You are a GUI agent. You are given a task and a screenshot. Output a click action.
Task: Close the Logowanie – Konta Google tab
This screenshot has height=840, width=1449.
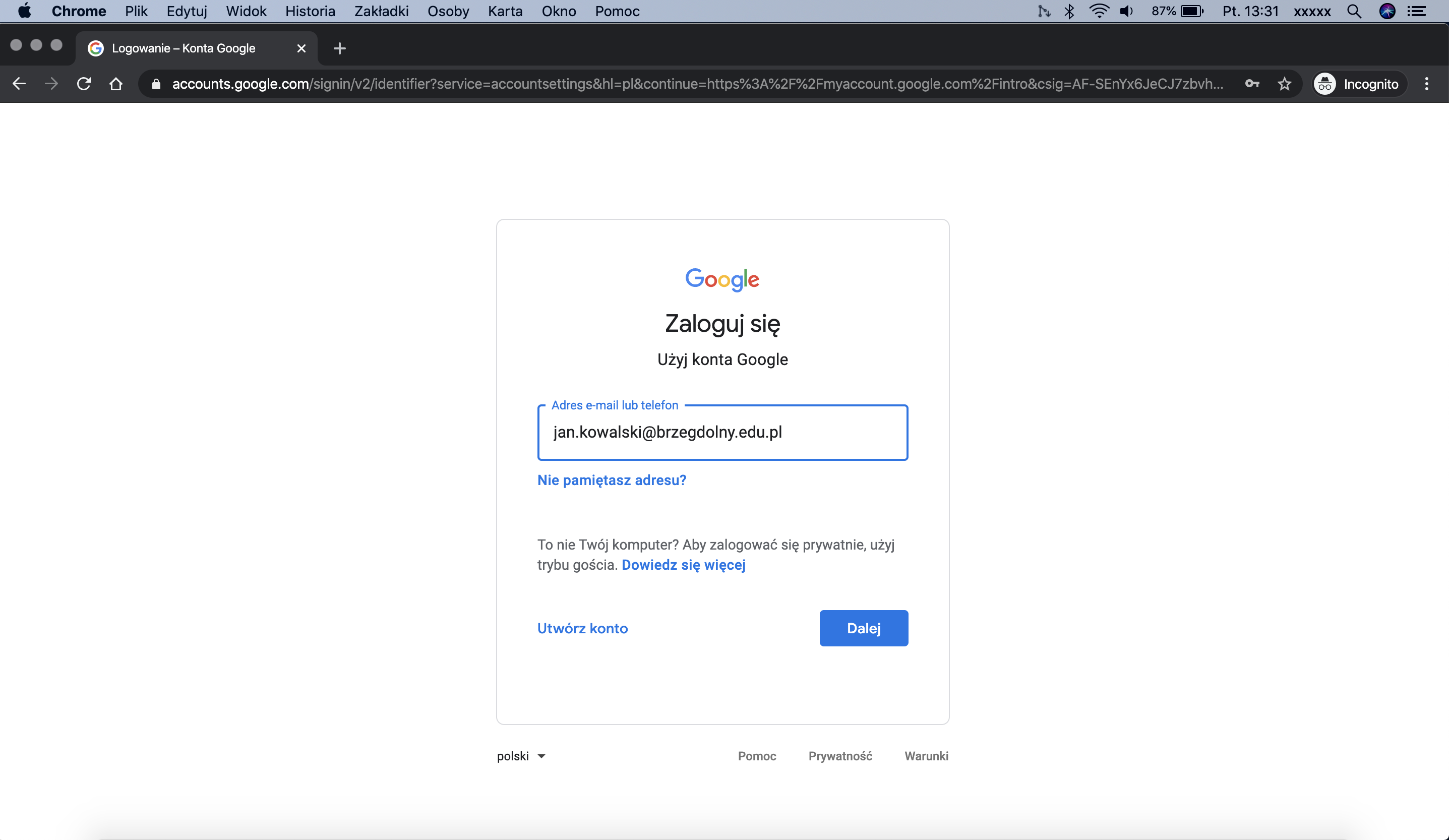tap(301, 48)
